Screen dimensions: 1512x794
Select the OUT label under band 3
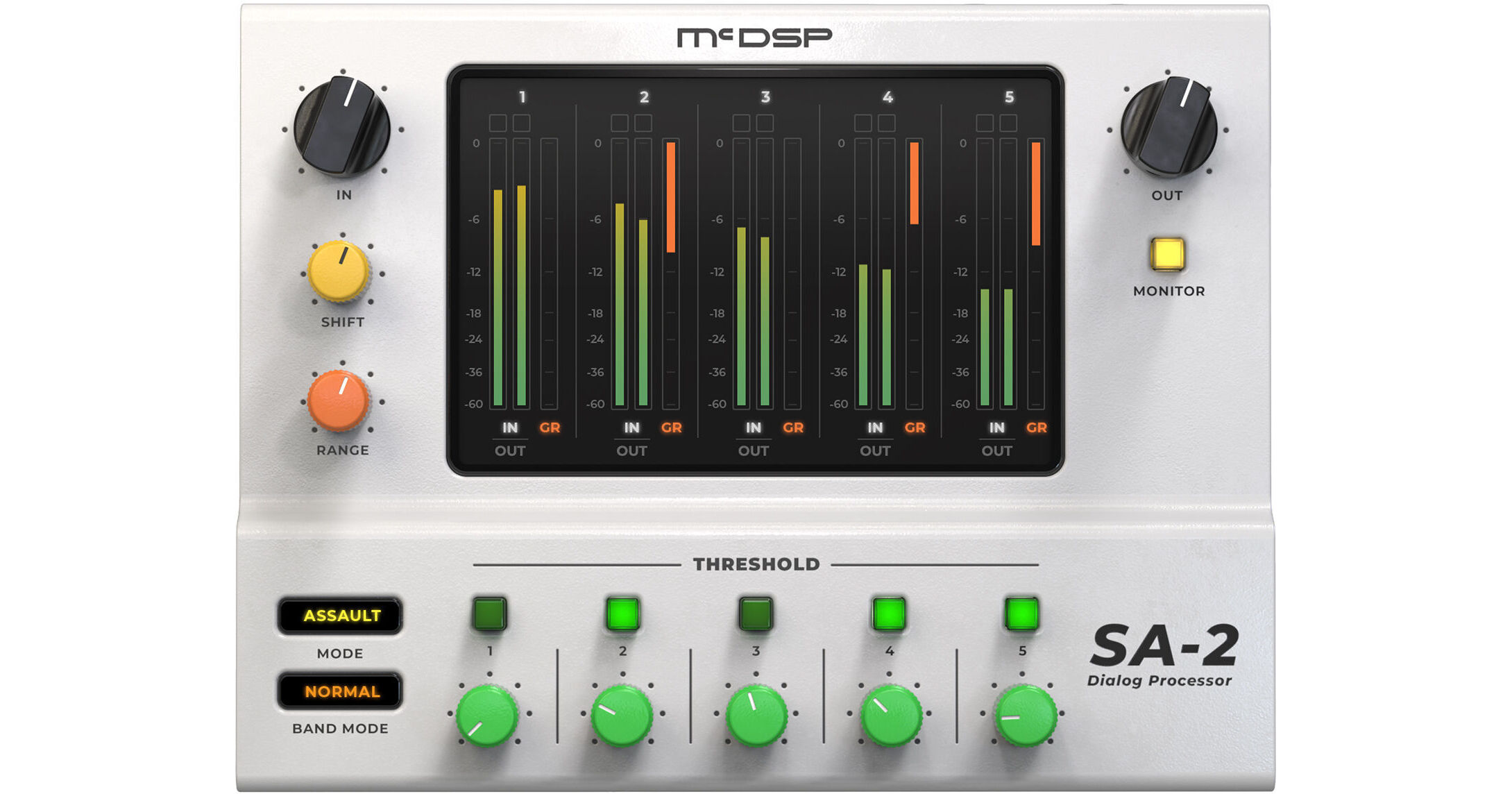click(x=754, y=451)
